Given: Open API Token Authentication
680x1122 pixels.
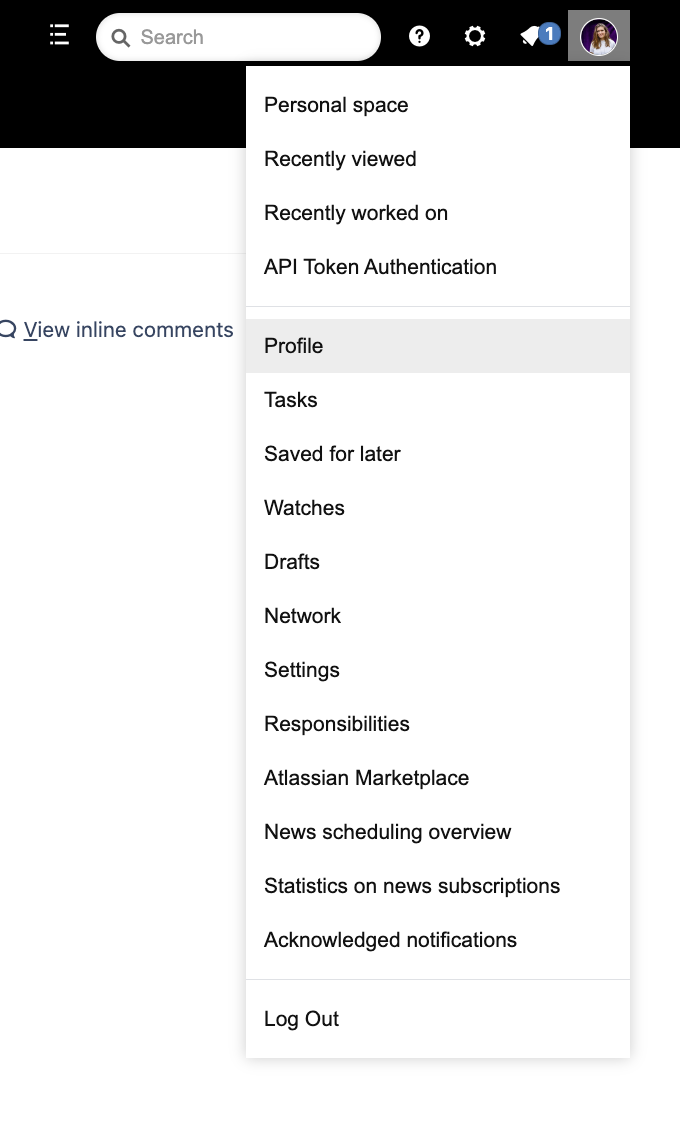Looking at the screenshot, I should coord(438,267).
